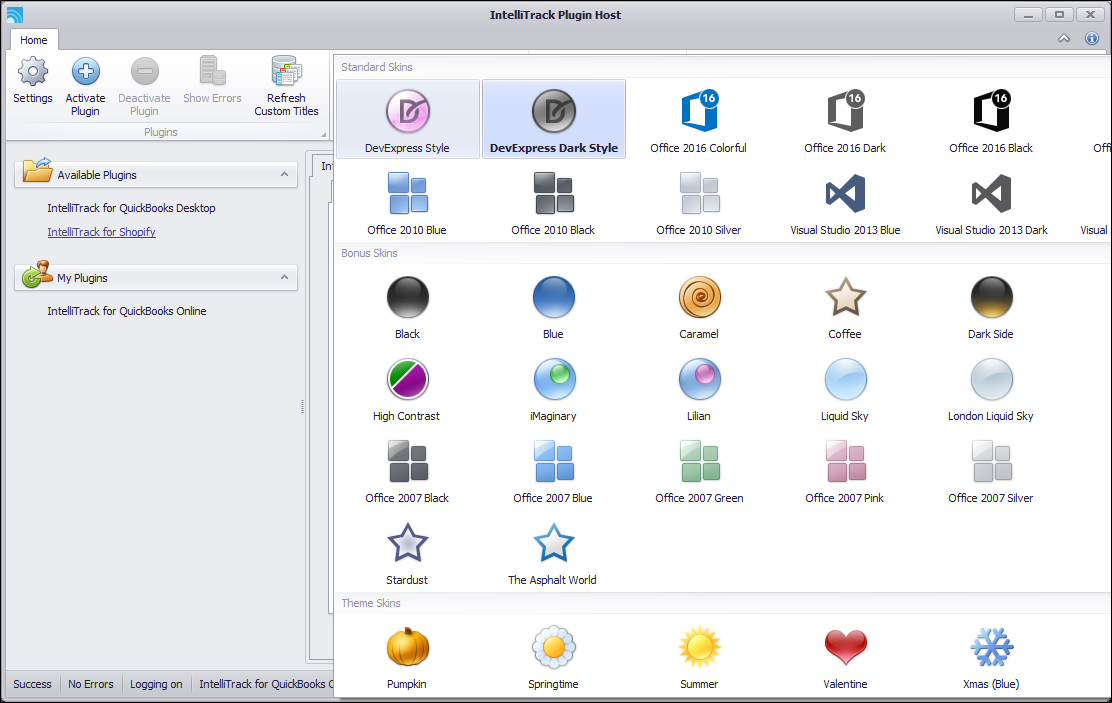
Task: Select the Liquid Sky skin
Action: [x=845, y=389]
